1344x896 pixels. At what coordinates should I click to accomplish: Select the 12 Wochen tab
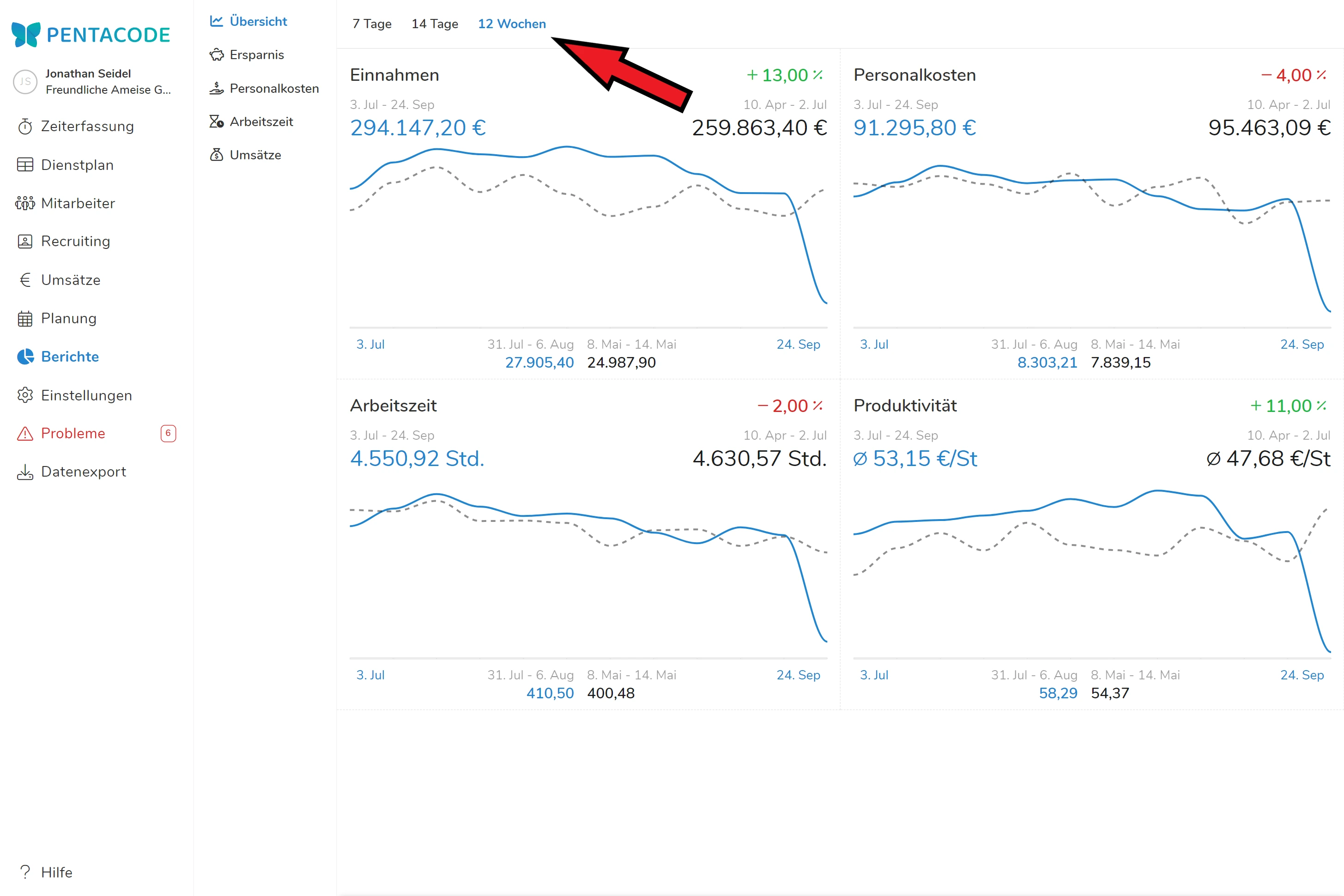pyautogui.click(x=511, y=24)
